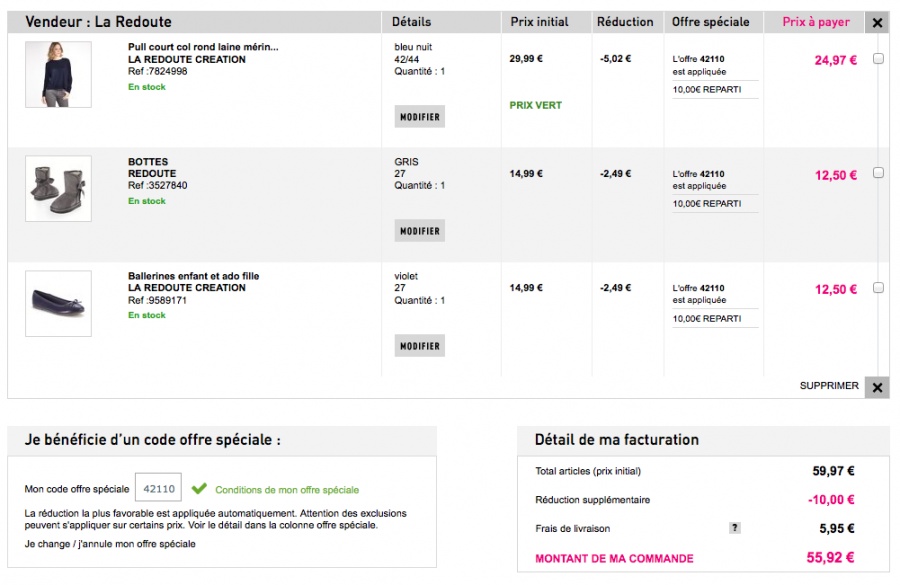The width and height of the screenshot is (900, 585).
Task: Click the reduction amount -5,02 €
Action: click(x=615, y=59)
